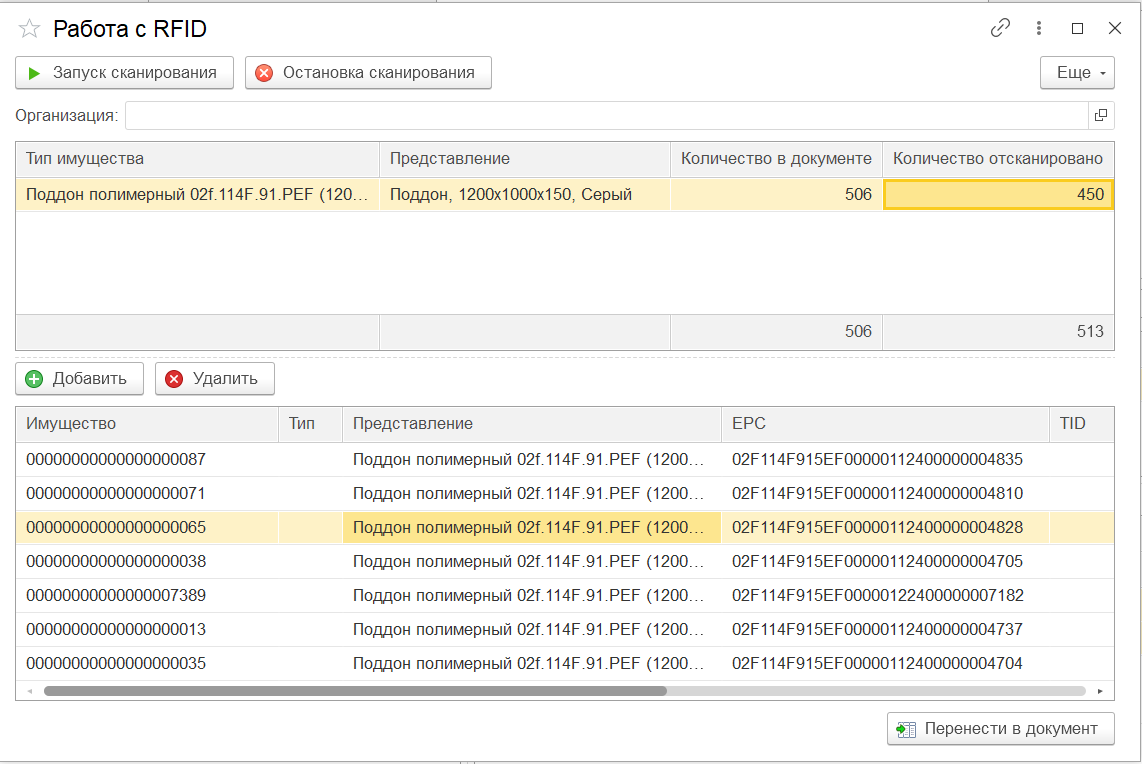Click the EPC column header
The image size is (1142, 764).
tap(884, 424)
